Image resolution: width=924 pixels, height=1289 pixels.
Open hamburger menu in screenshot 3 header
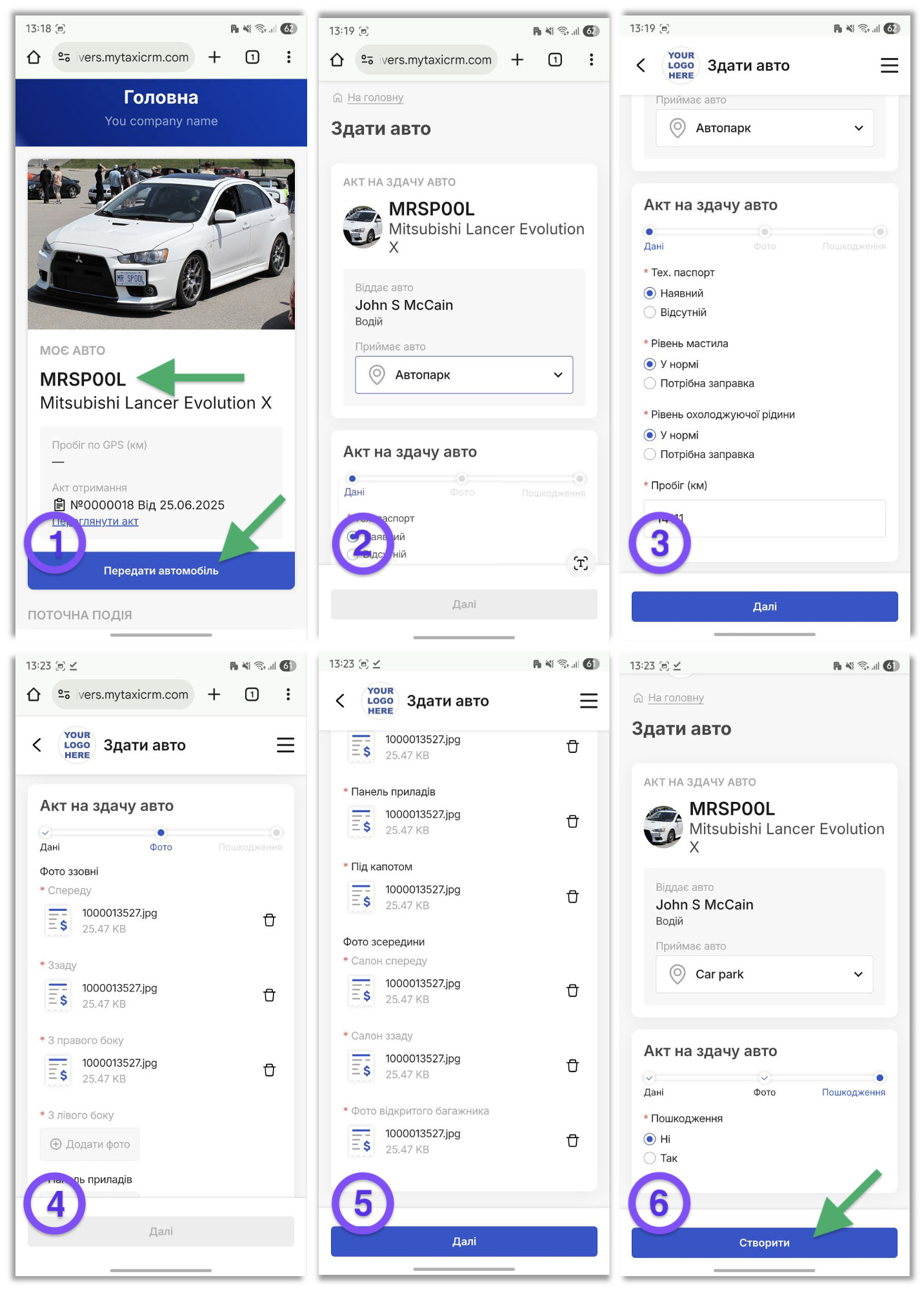point(889,65)
